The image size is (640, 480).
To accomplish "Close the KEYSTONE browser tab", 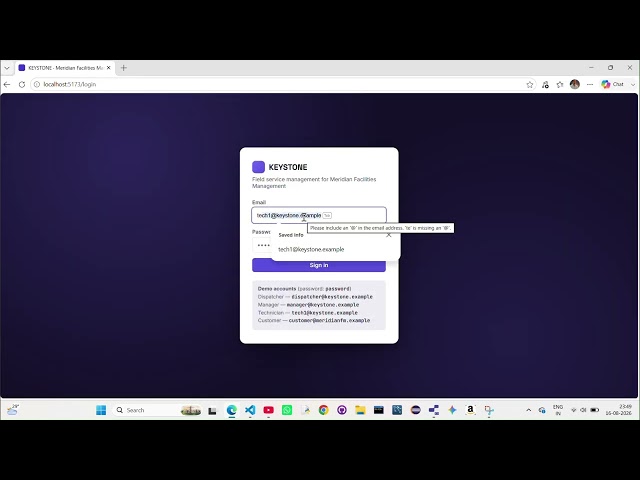I will click(109, 68).
